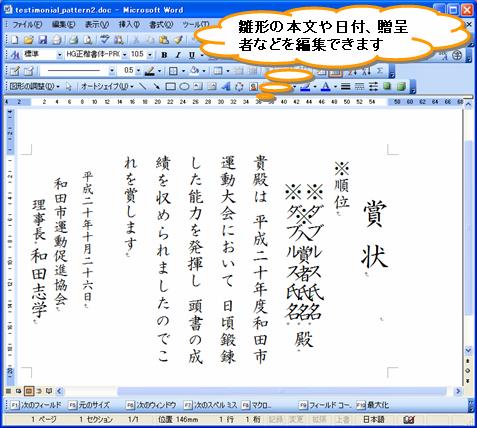Select the Rectangle drawing tool
The image size is (477, 428).
[171, 87]
